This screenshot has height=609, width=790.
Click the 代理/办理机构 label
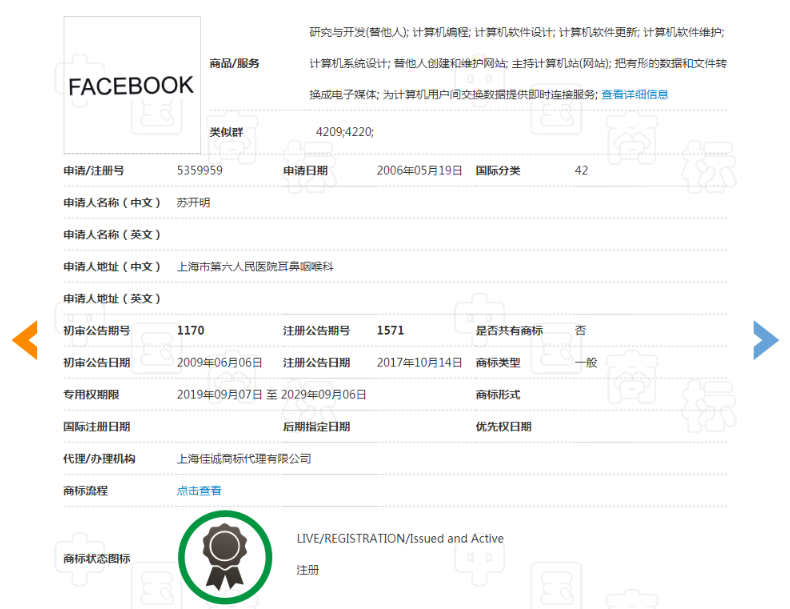(99, 459)
